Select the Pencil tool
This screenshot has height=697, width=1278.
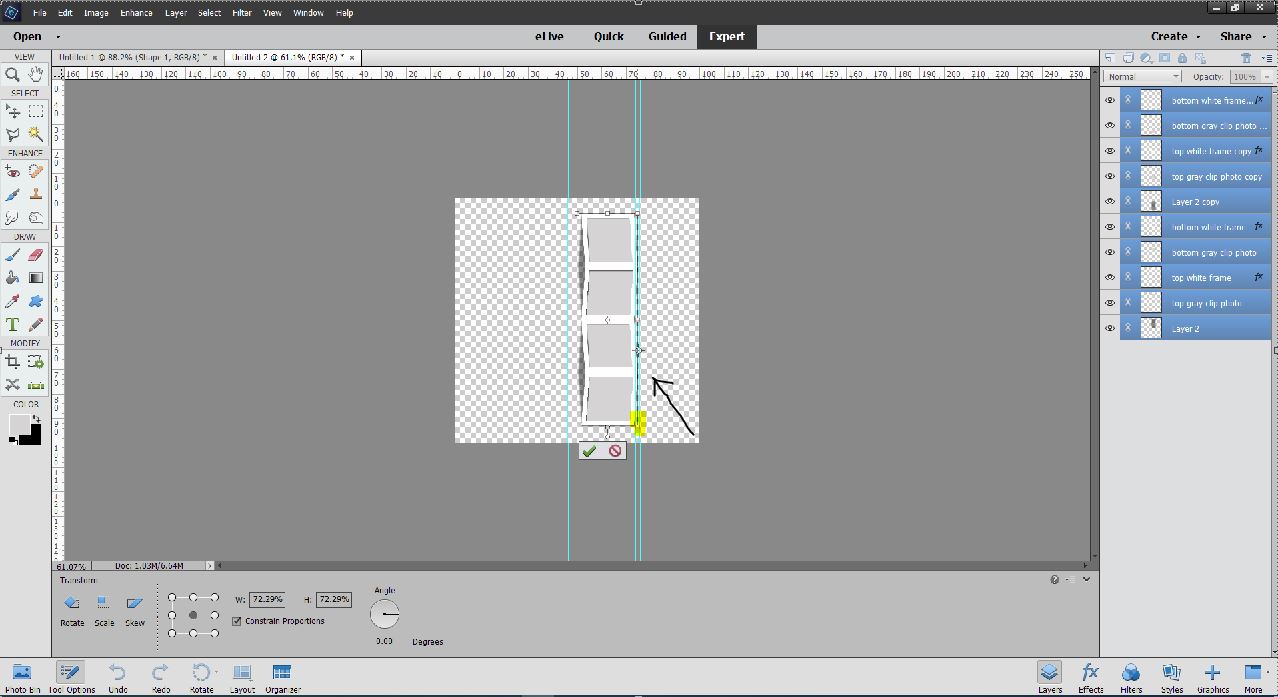tap(36, 324)
